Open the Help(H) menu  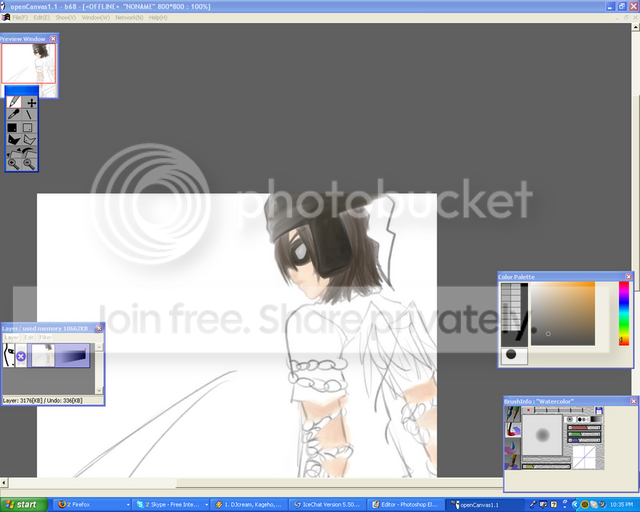point(158,18)
